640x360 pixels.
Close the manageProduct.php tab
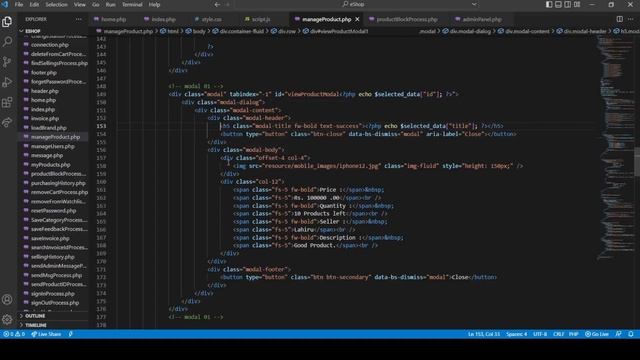357,19
